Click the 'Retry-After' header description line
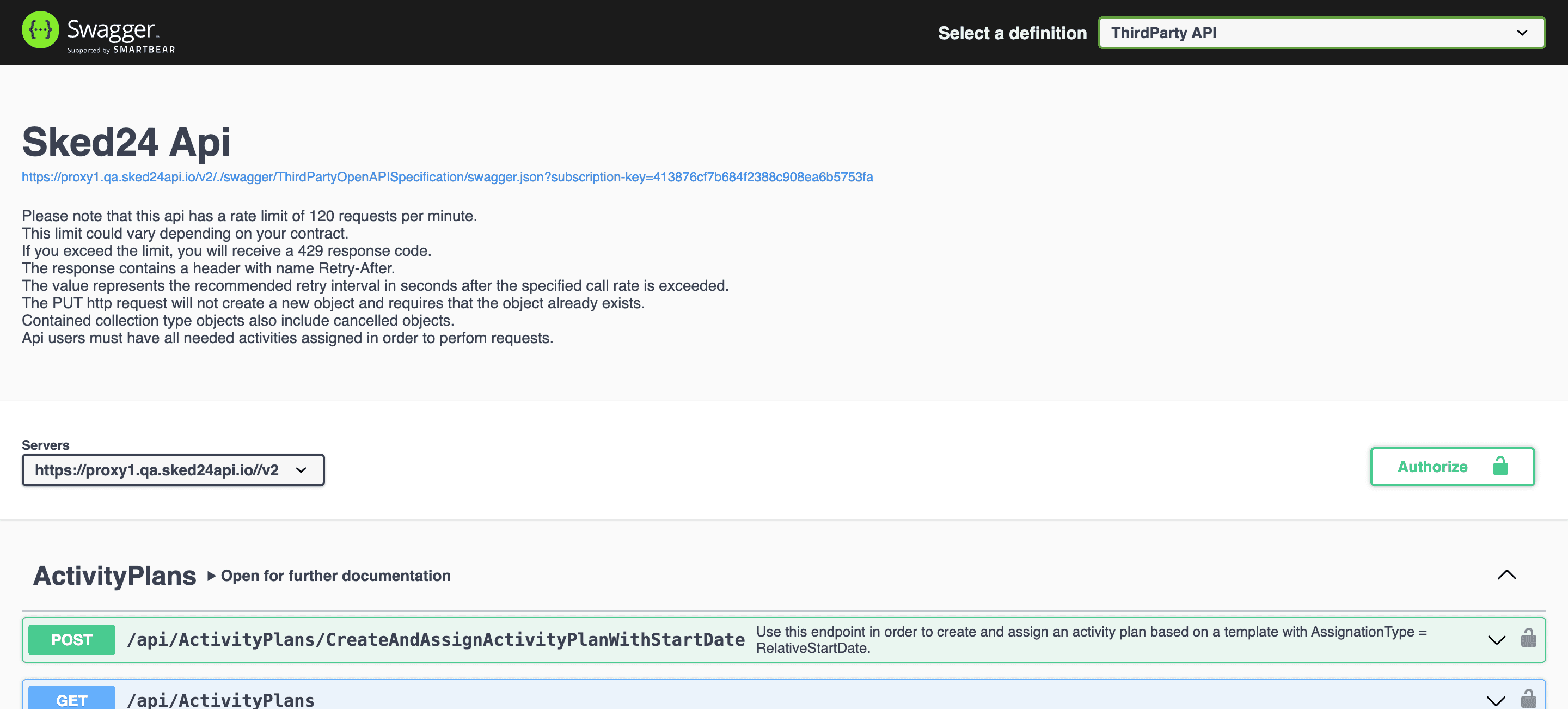This screenshot has width=1568, height=709. point(208,268)
